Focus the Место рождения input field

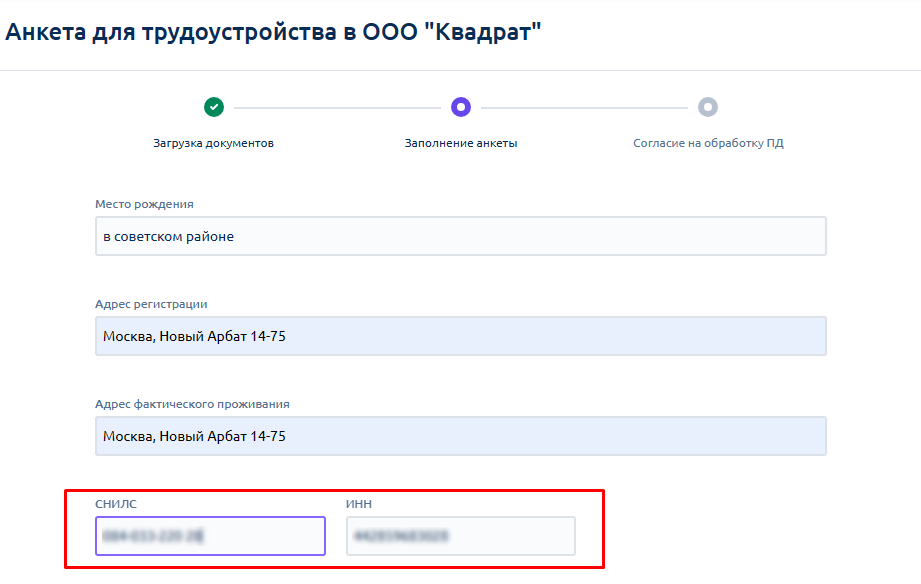pos(460,236)
